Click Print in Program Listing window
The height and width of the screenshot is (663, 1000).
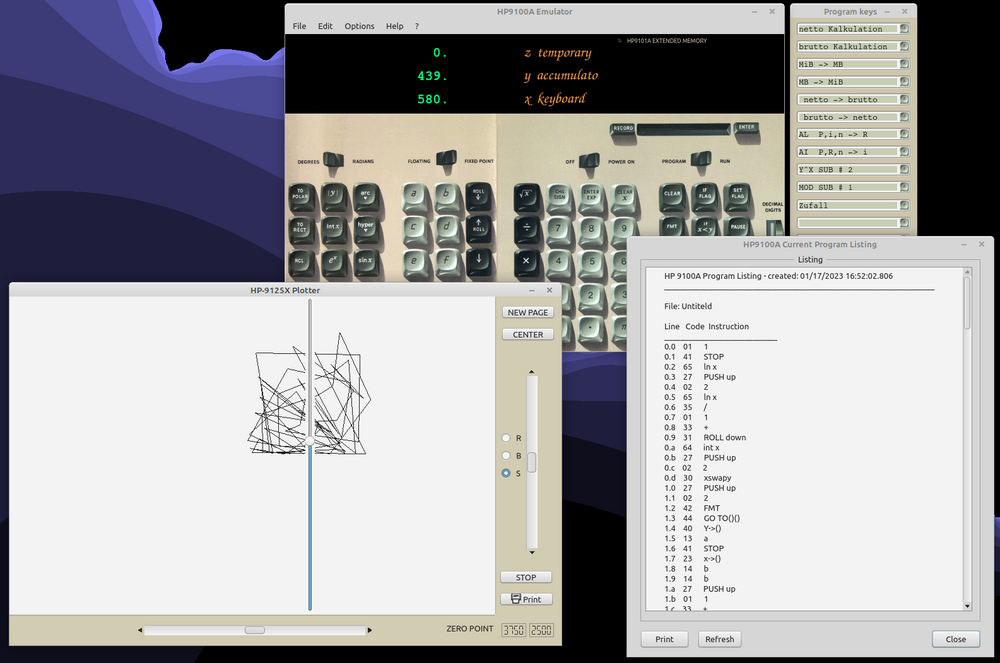(664, 639)
